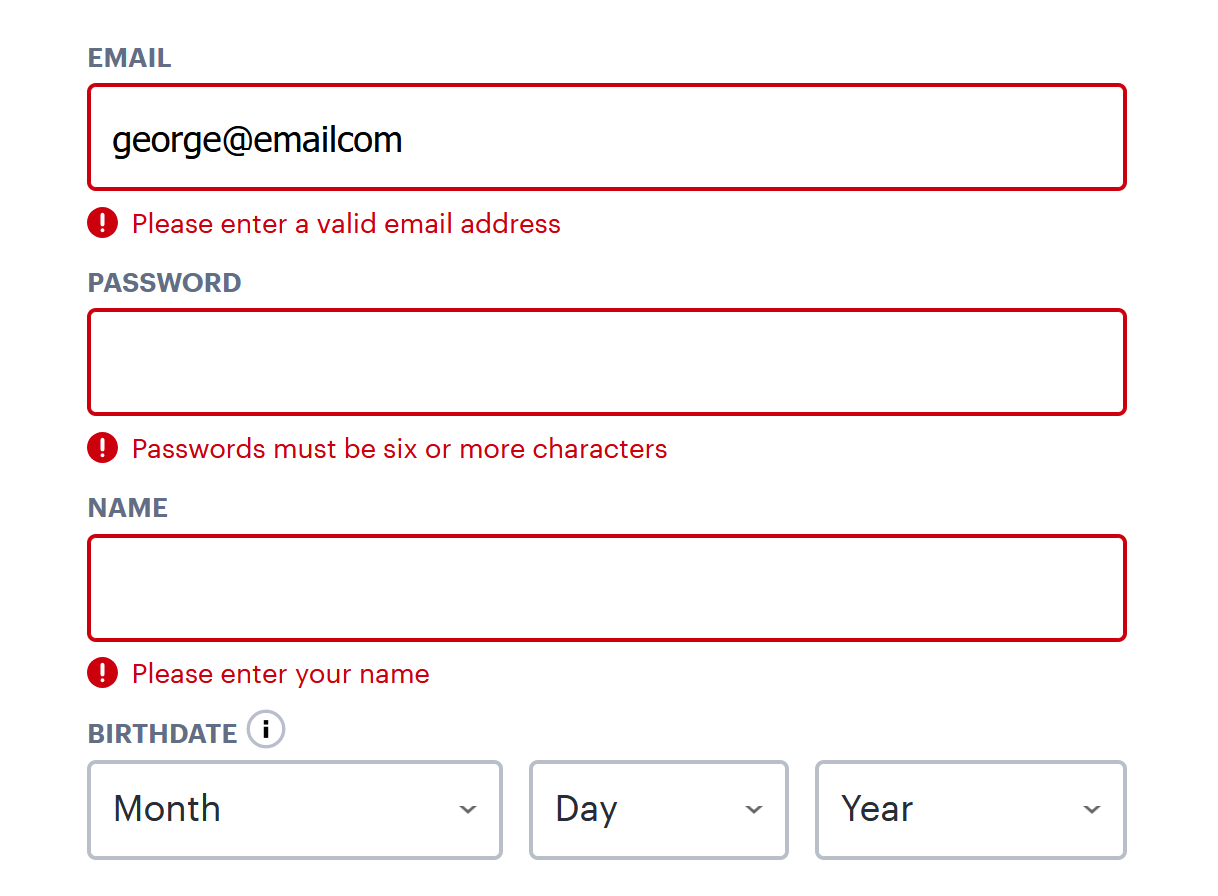Click the error icon beside the name warning
The height and width of the screenshot is (896, 1218).
(x=102, y=673)
